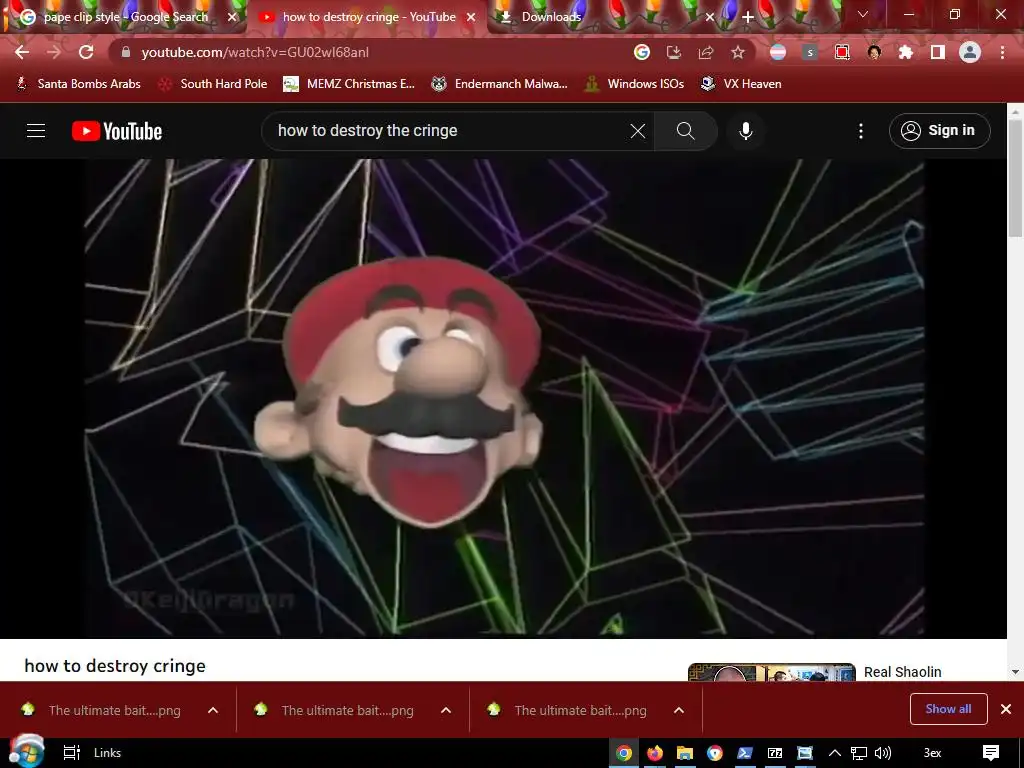Viewport: 1024px width, 768px height.
Task: Open the second The ultimate bait png download
Action: (x=336, y=711)
